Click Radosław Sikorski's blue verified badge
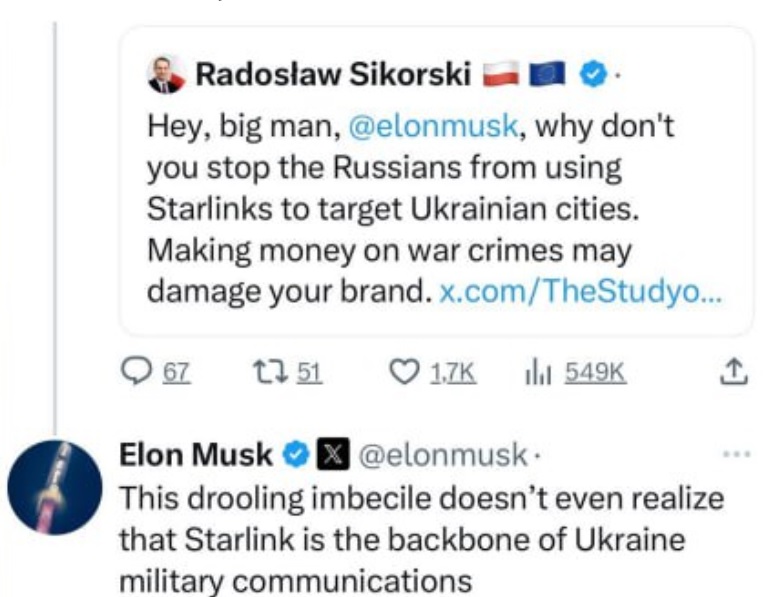 coord(594,74)
